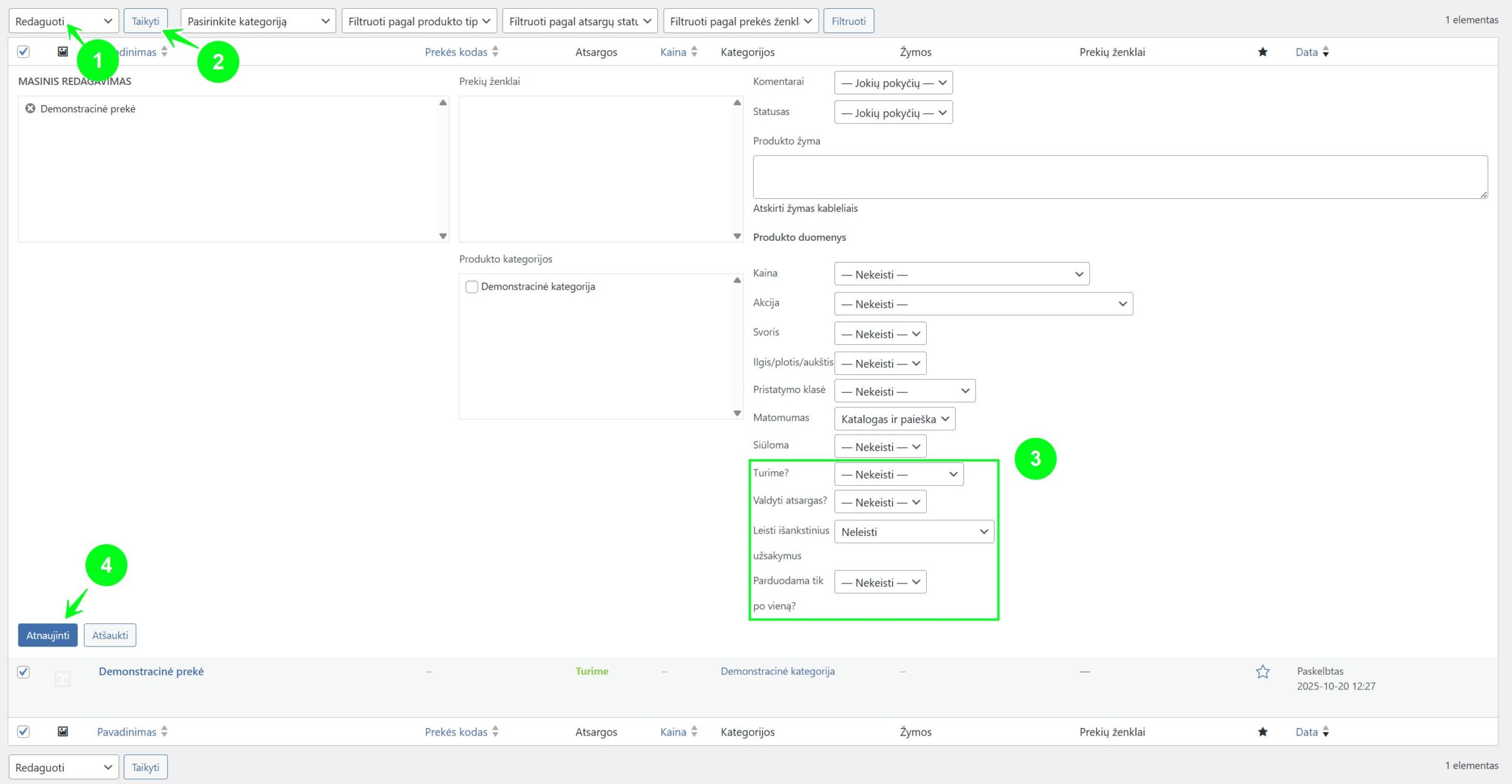Toggle featured star for Demonstracinė prekė
The image size is (1512, 784).
click(1262, 672)
